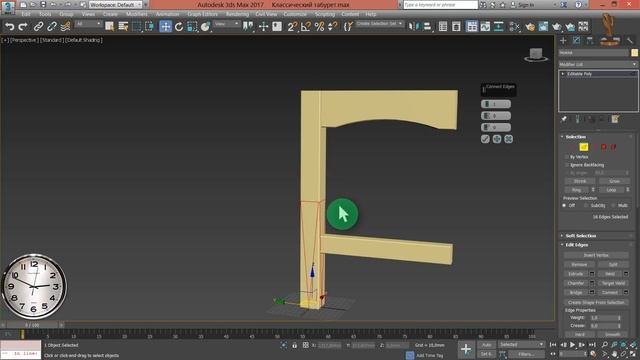This screenshot has width=640, height=360.
Task: Click the object color swatch
Action: coord(634,53)
